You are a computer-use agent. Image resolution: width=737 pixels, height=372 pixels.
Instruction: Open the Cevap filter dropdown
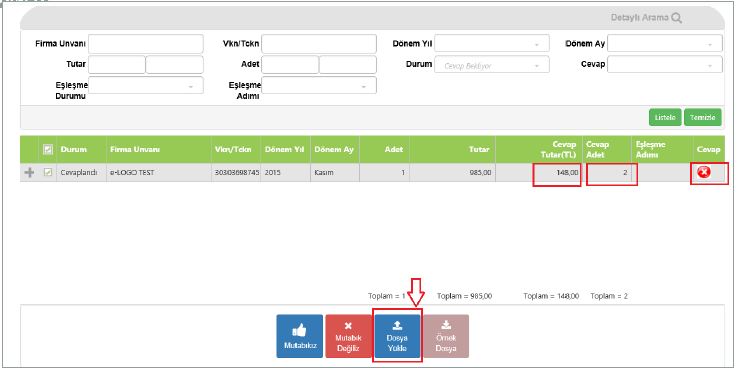[x=665, y=65]
